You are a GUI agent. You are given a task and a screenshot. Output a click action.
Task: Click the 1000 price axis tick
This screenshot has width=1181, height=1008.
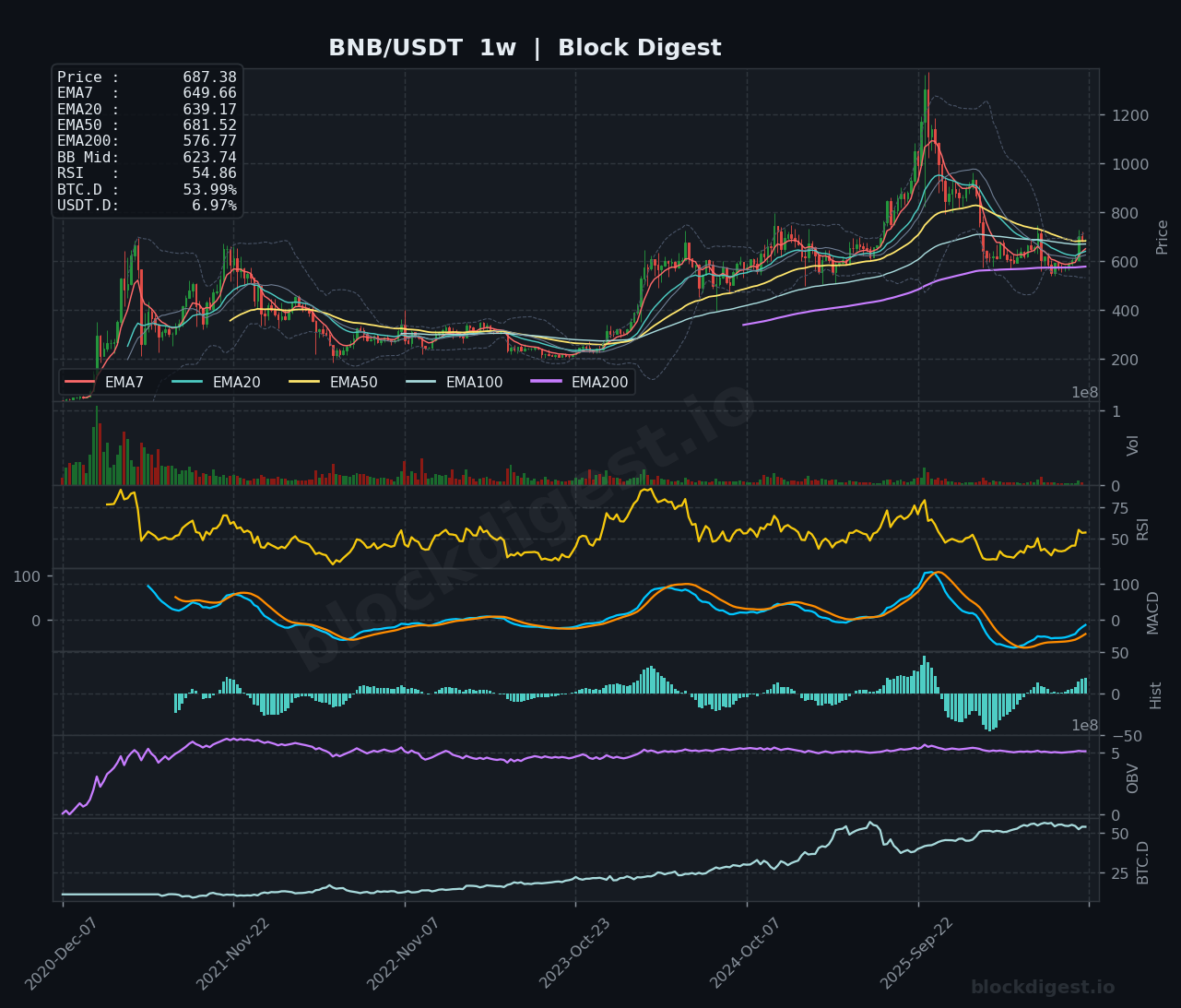tap(1130, 164)
